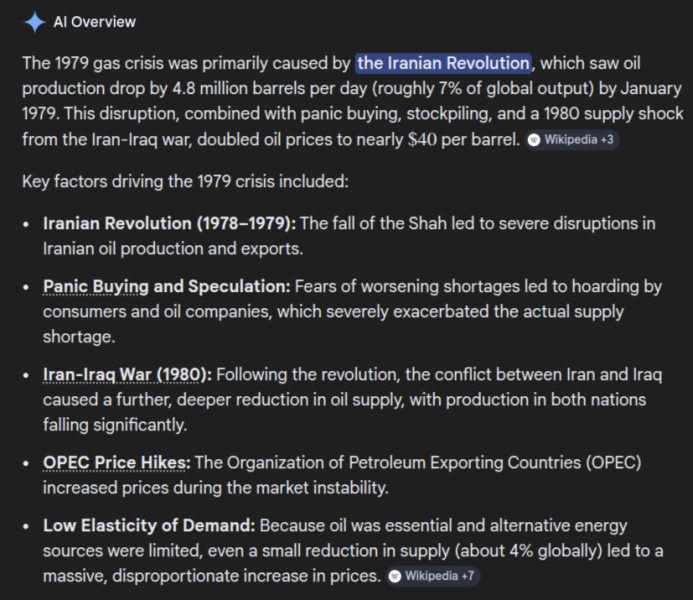Click "Key factors driving the 1979 crisis included:"
The height and width of the screenshot is (600, 693).
pos(184,182)
